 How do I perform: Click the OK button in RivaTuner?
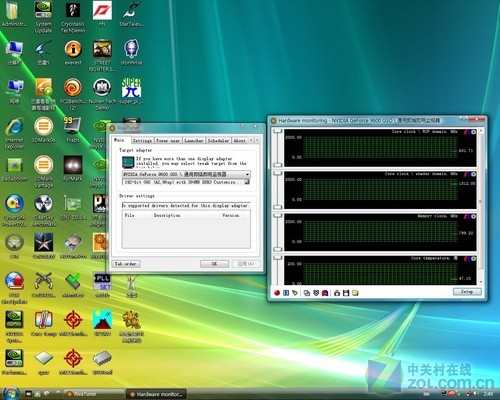[214, 264]
